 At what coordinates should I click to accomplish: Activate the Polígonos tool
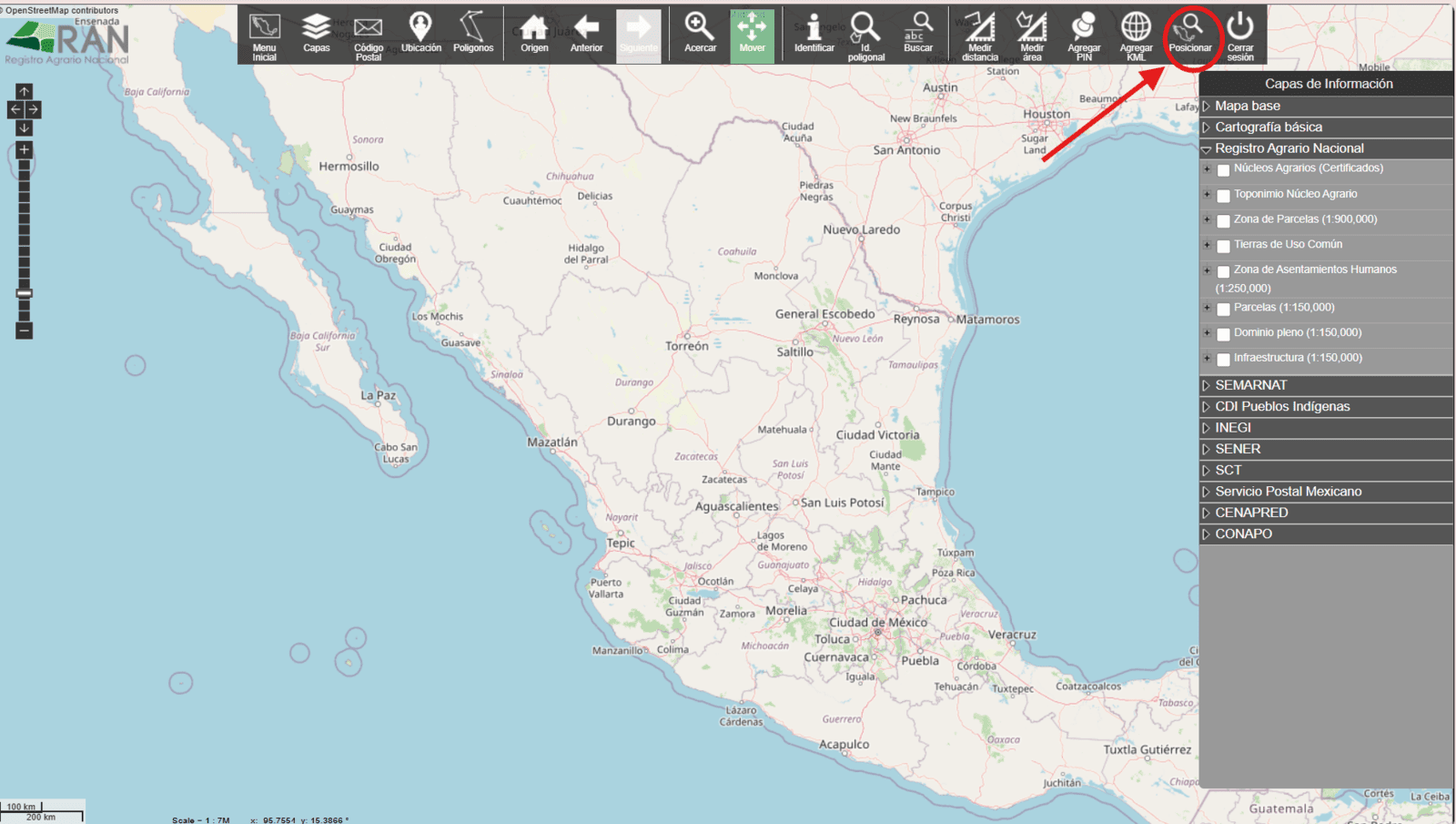pos(473,34)
